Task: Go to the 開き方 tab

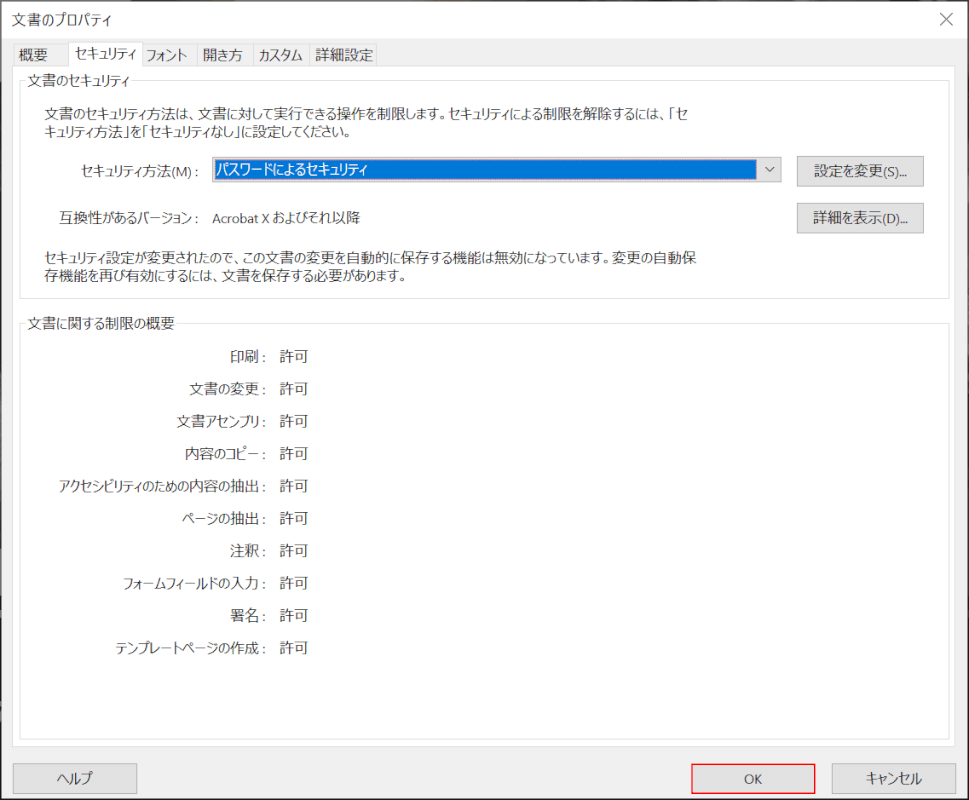Action: point(221,56)
